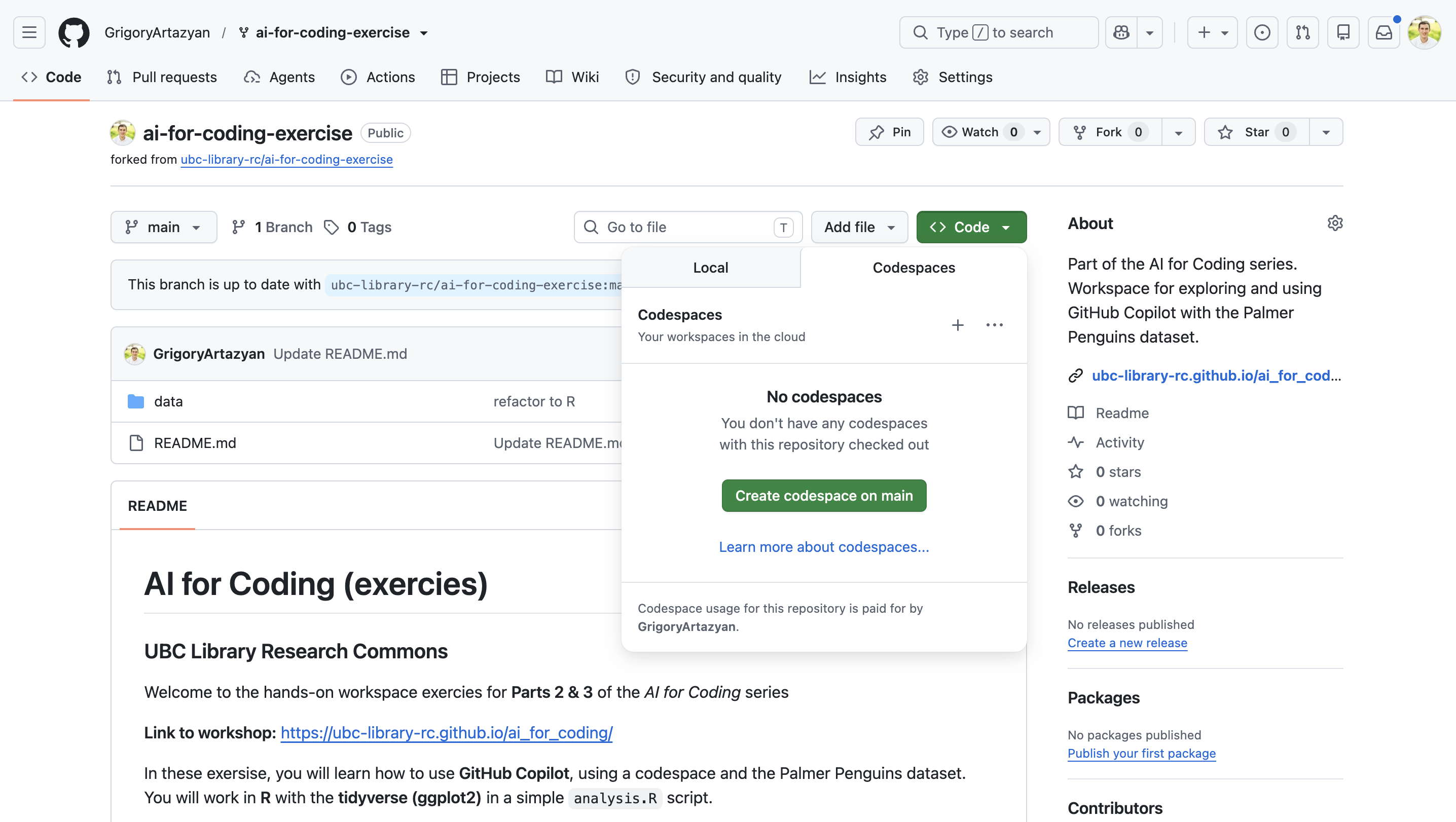Switch to the Agents tab
1456x822 pixels.
(x=279, y=77)
